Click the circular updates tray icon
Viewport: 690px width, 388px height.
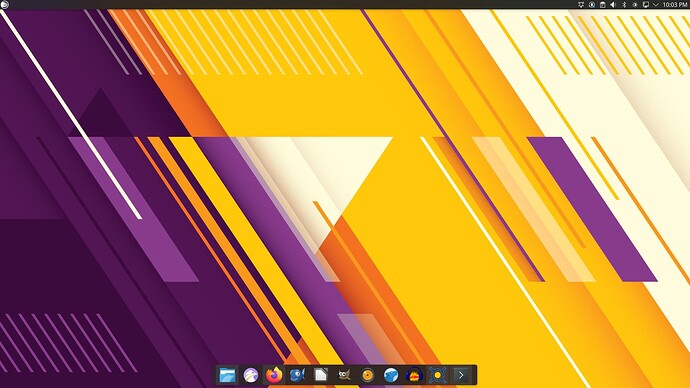point(592,4)
